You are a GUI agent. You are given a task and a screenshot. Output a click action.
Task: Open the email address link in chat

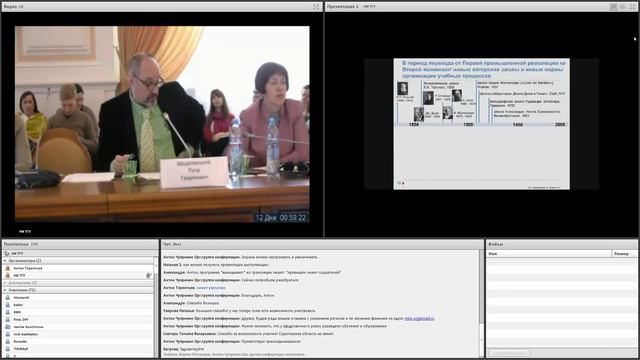(x=420, y=318)
